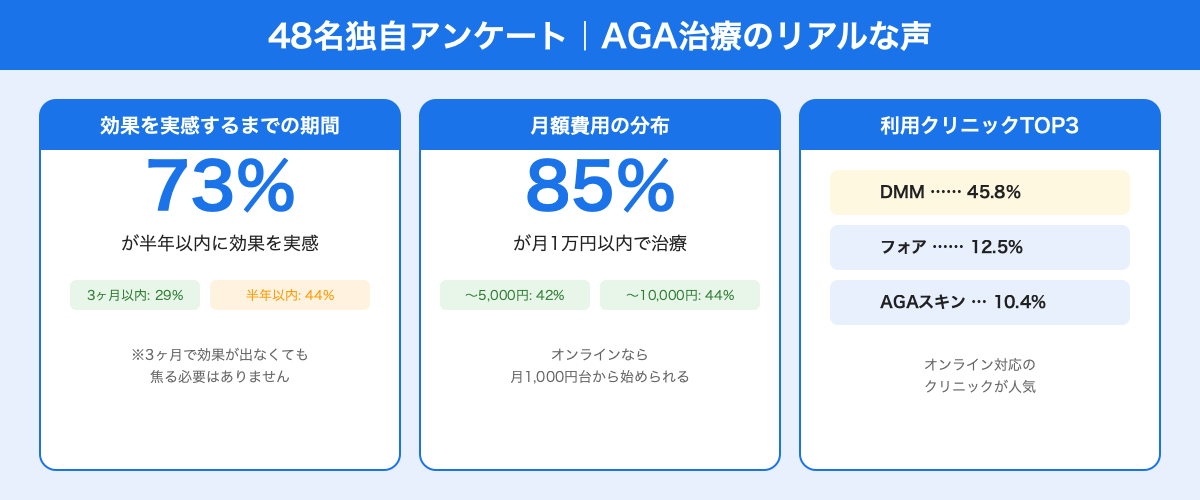The height and width of the screenshot is (500, 1200).
Task: Click the large 85% figure
Action: [600, 187]
